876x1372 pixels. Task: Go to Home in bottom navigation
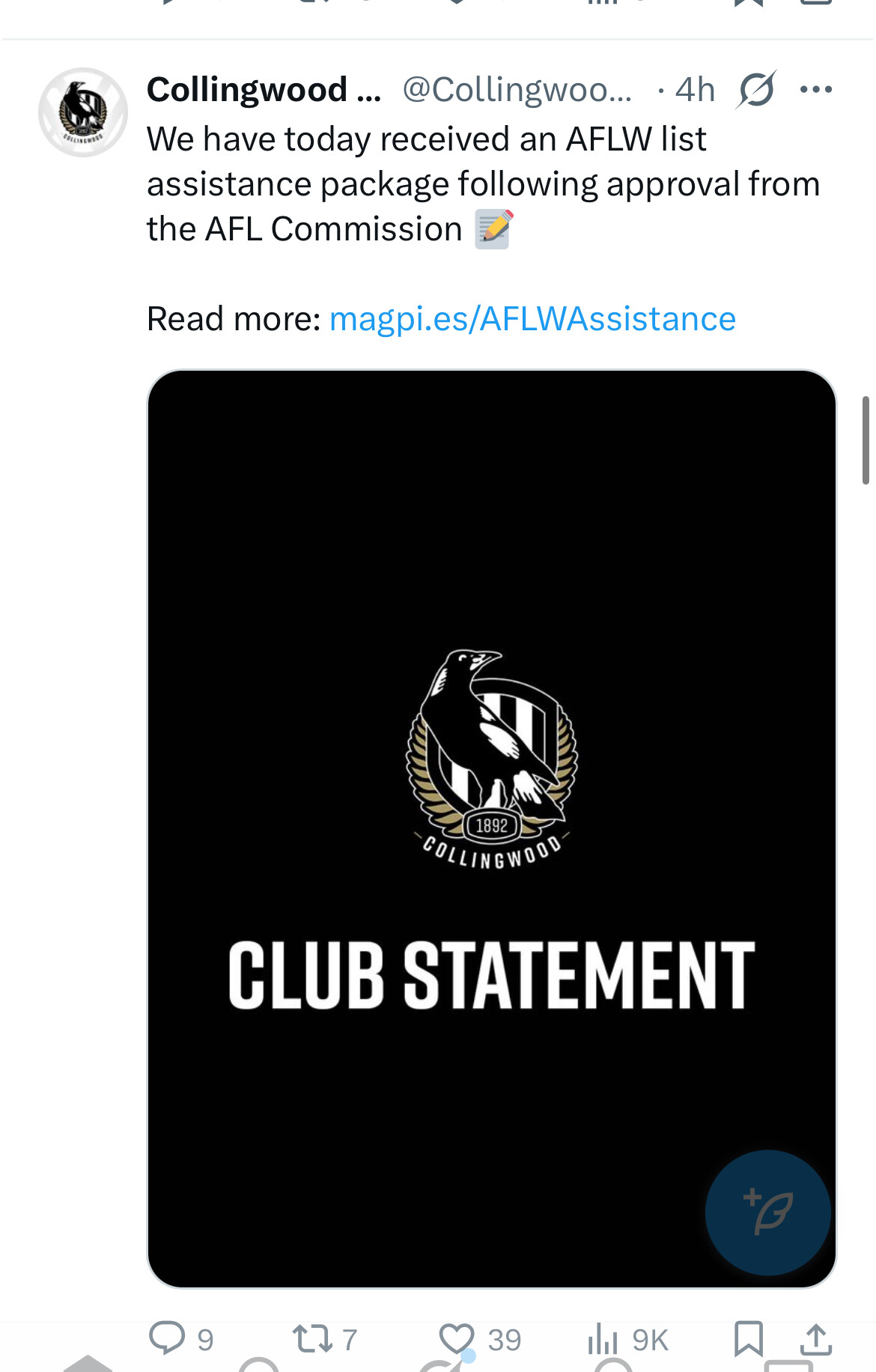click(x=88, y=1365)
